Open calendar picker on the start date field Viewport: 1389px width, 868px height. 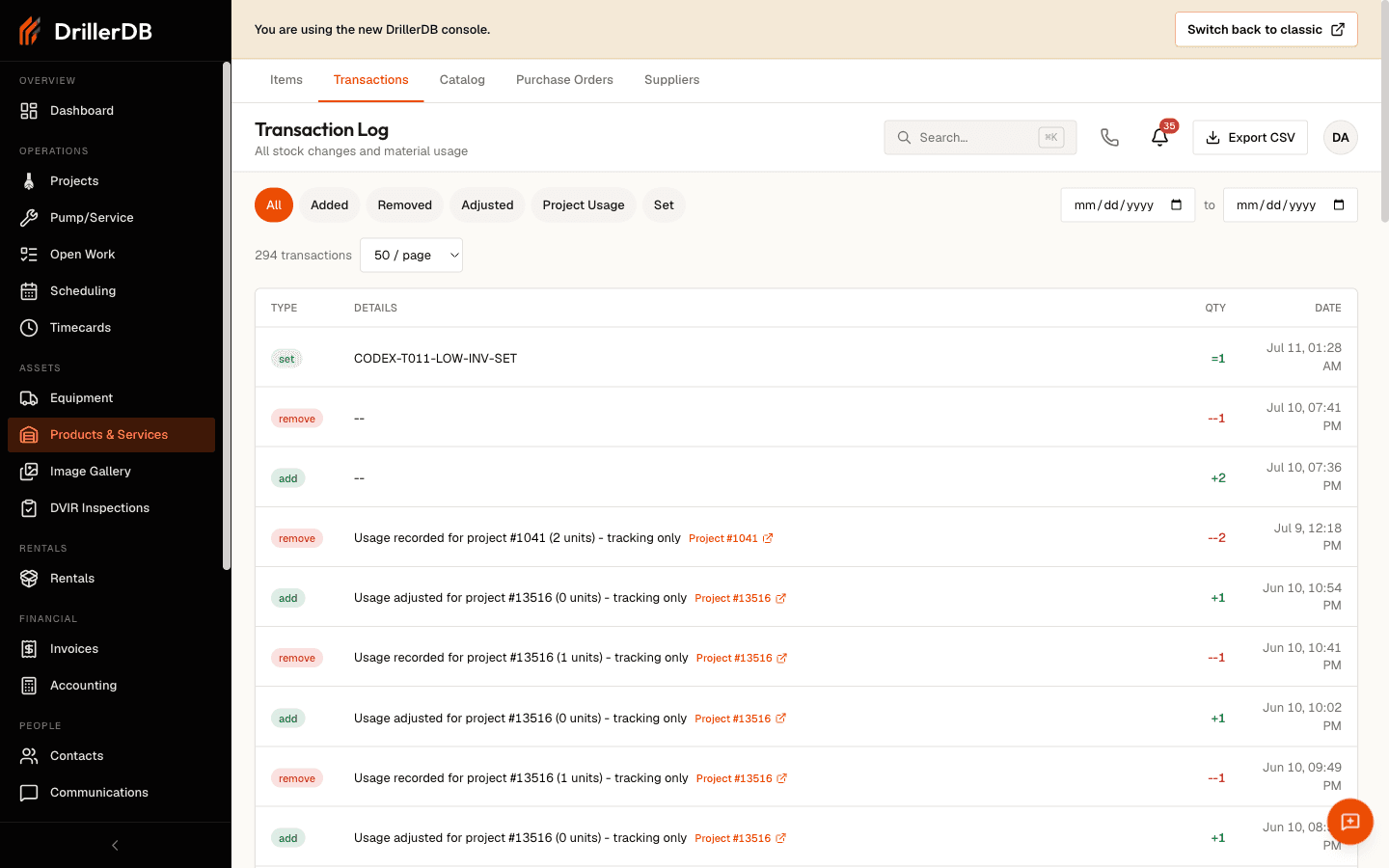pyautogui.click(x=1177, y=205)
